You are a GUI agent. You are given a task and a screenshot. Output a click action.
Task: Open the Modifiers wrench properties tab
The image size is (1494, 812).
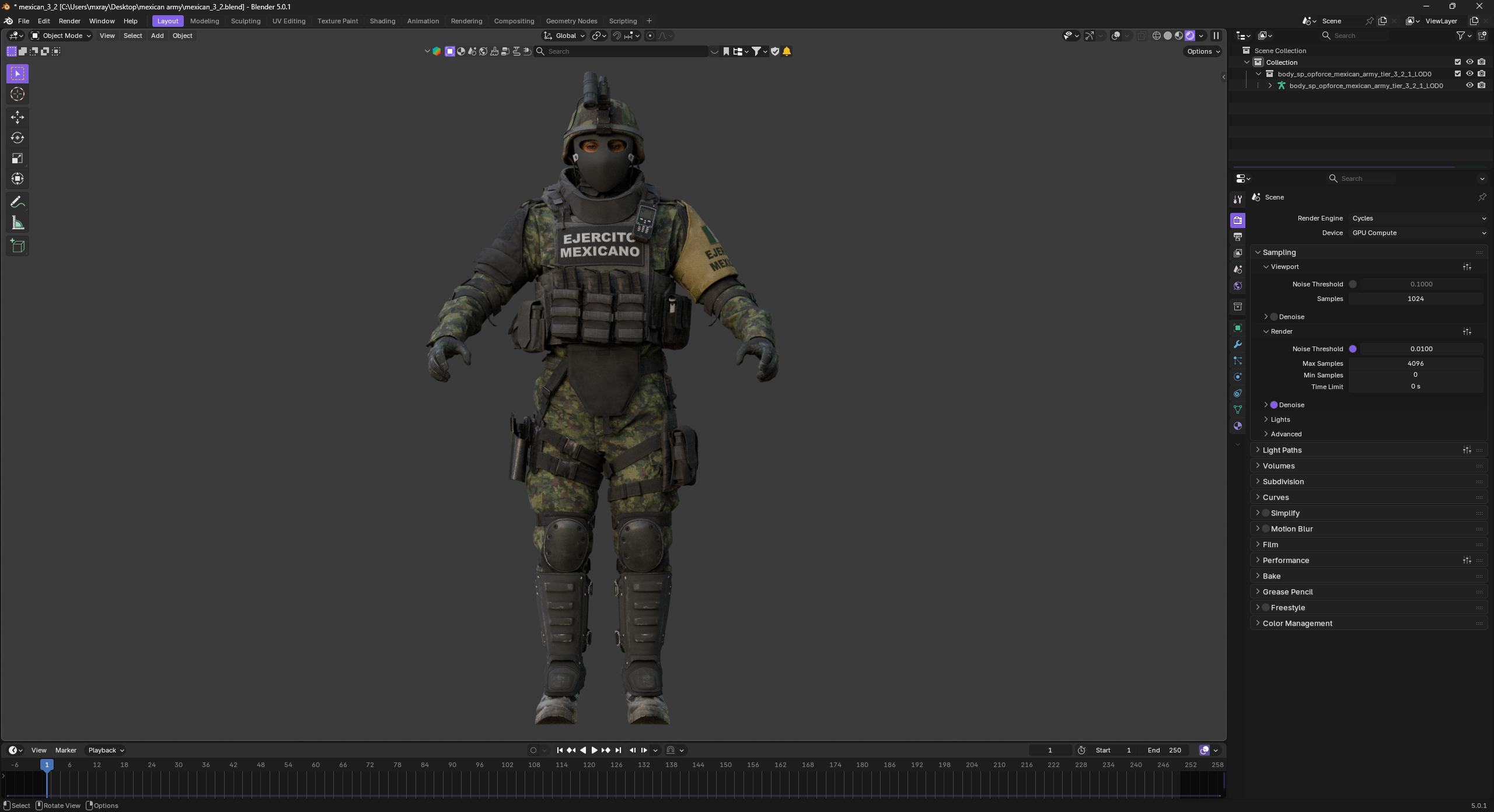pos(1238,344)
